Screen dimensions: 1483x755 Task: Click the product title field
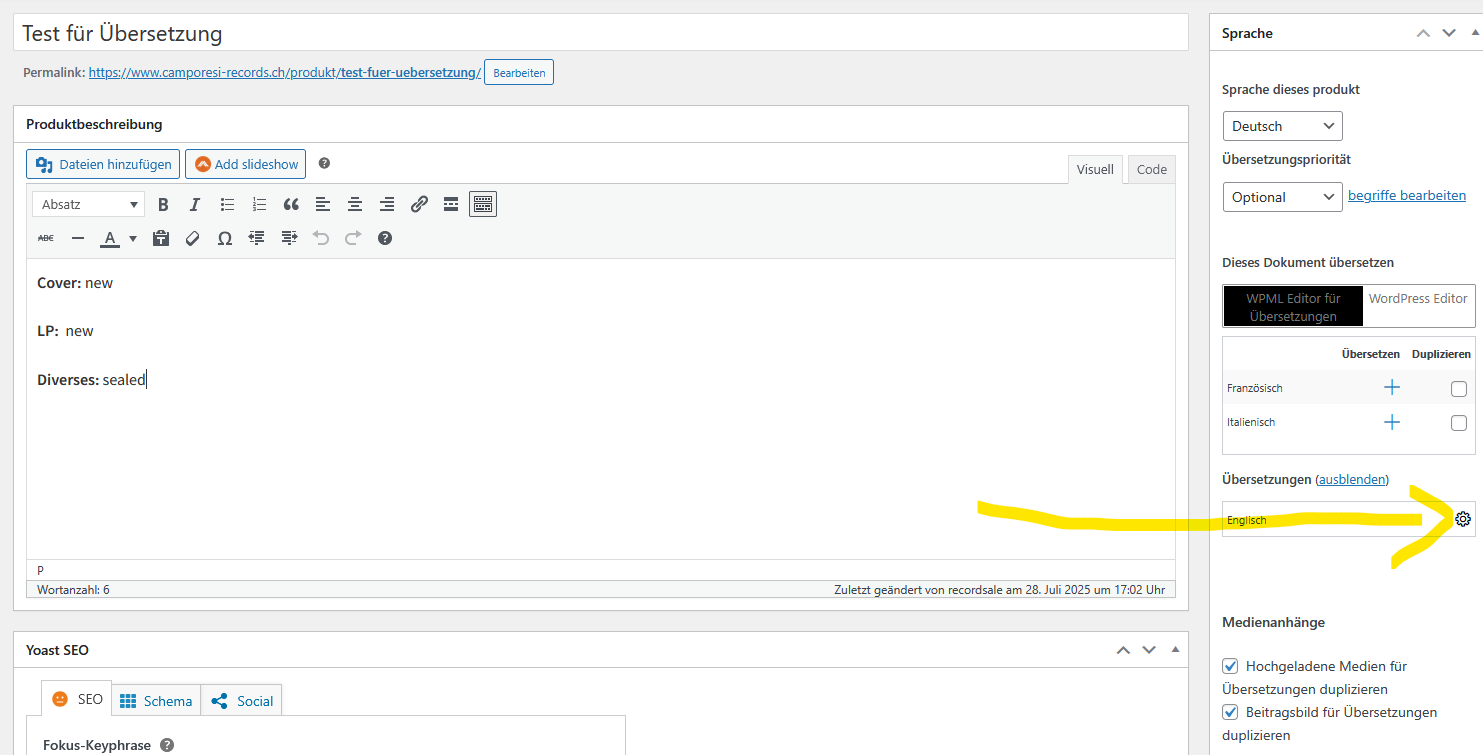pyautogui.click(x=601, y=33)
